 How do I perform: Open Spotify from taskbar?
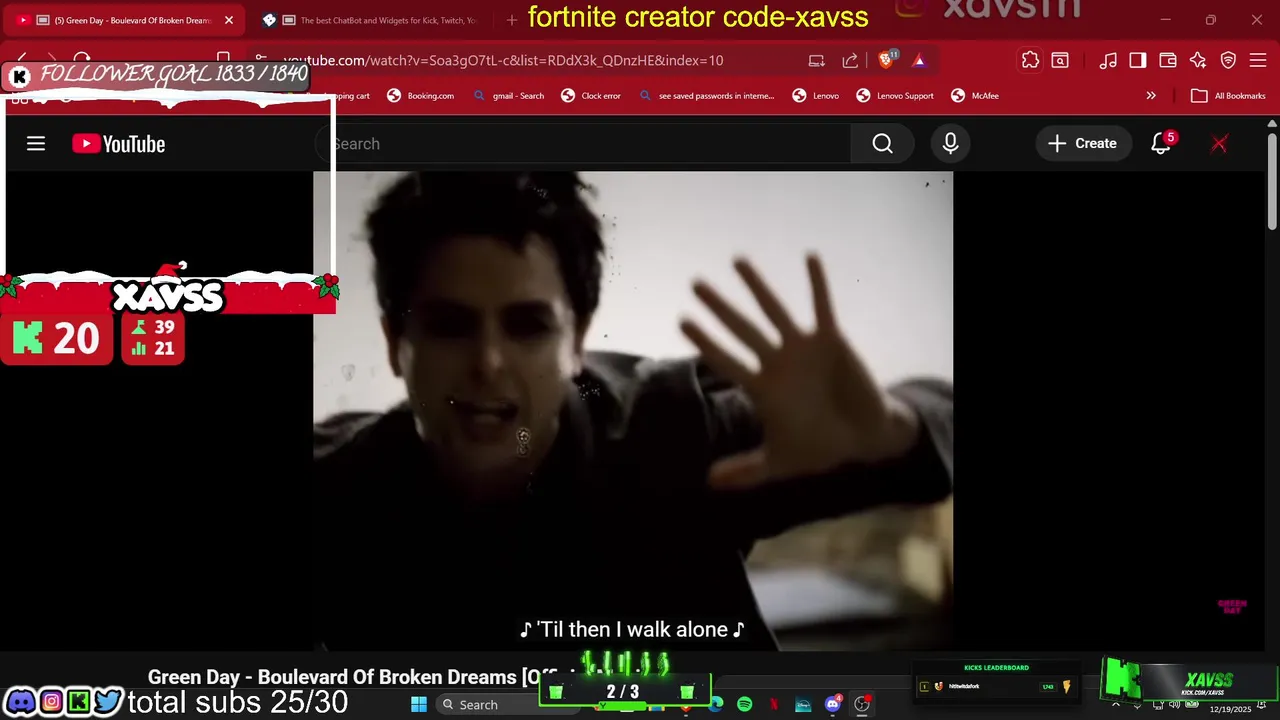[x=745, y=704]
